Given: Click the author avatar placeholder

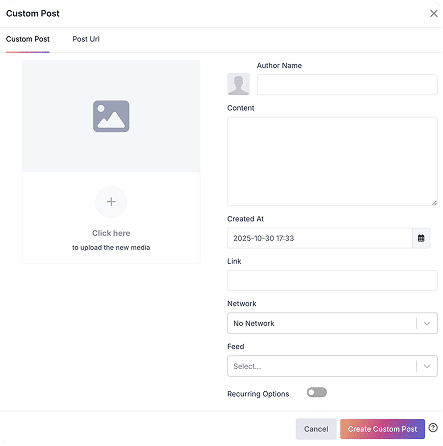Looking at the screenshot, I should point(239,84).
